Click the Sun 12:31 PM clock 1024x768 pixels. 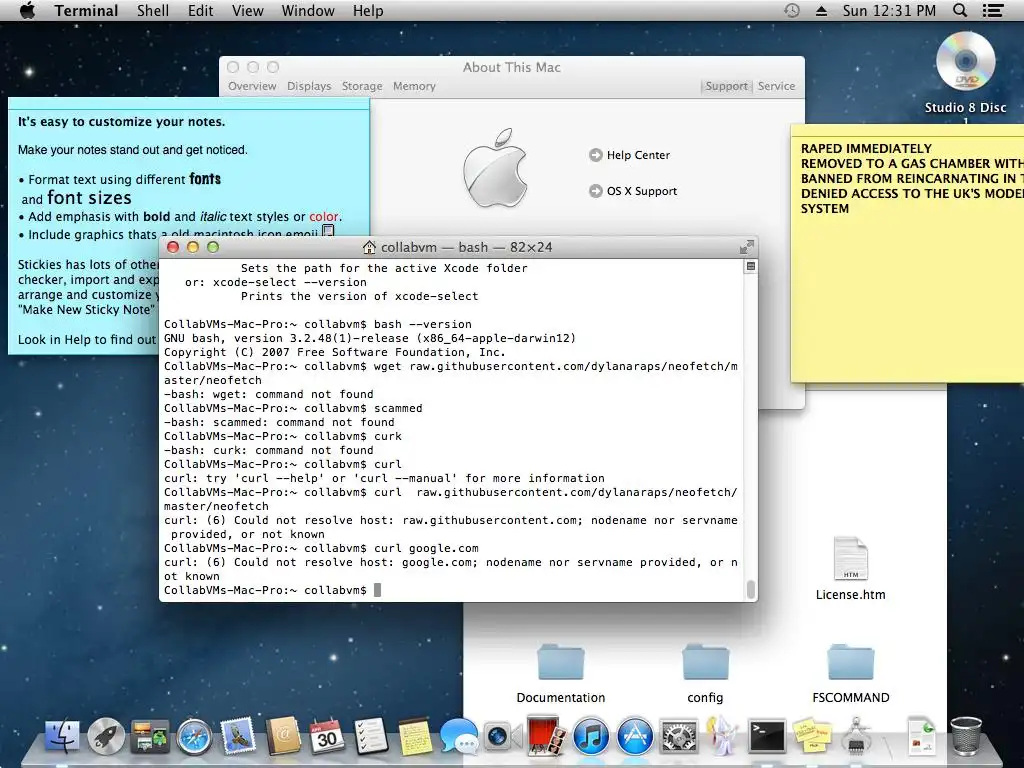click(889, 10)
